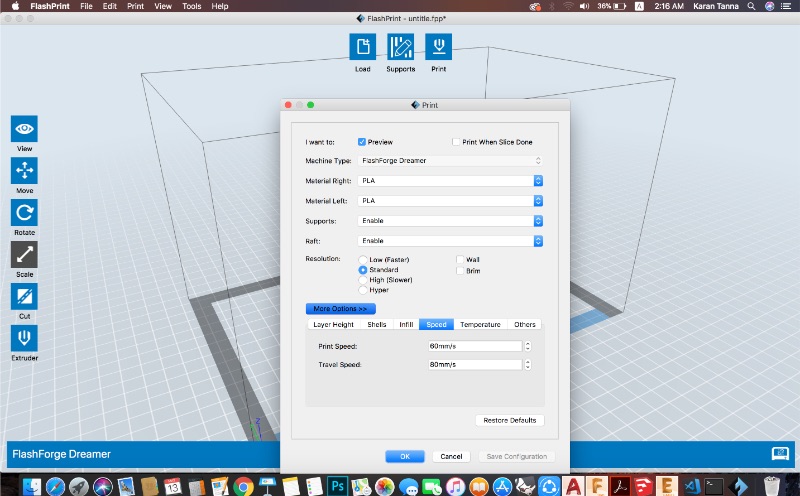Viewport: 800px width, 496px height.
Task: Uncheck the Preview checkbox
Action: [362, 142]
